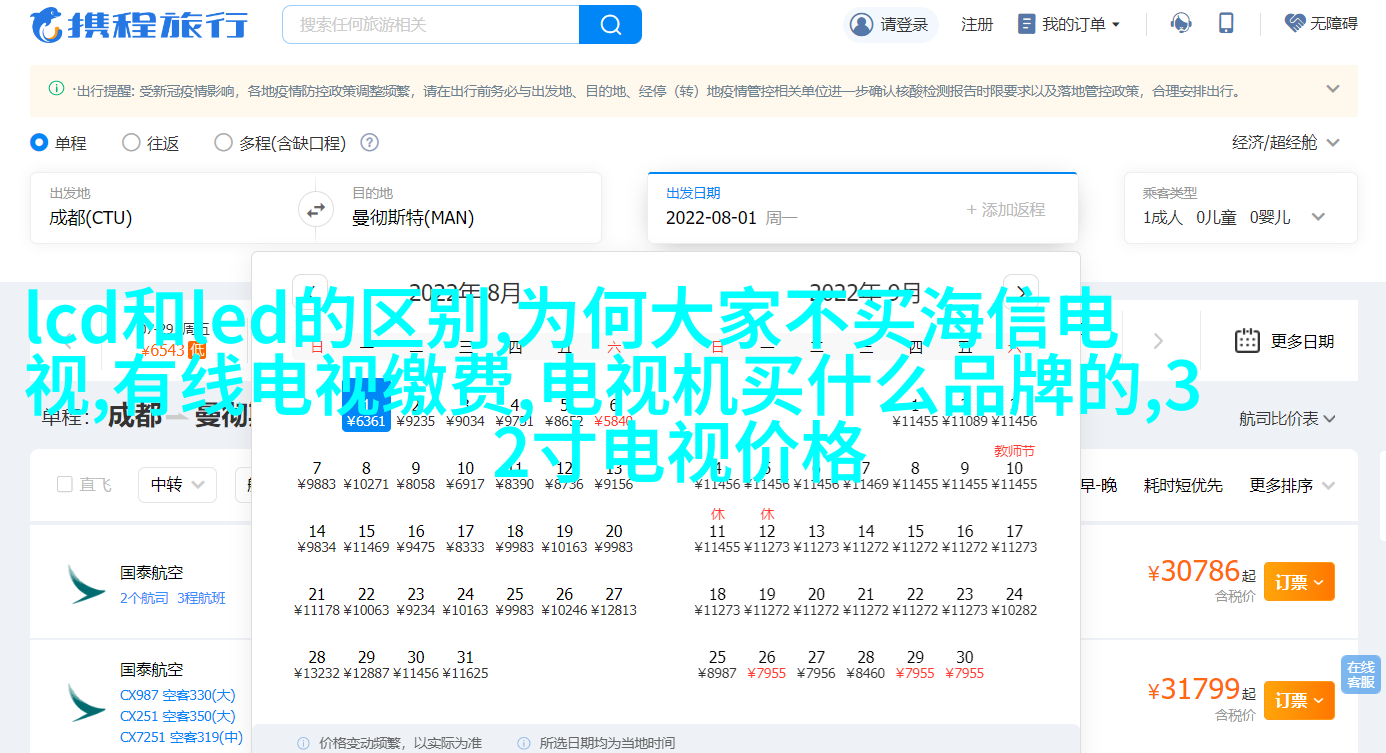
Task: Tick the 直飞 direct flight checkbox
Action: pos(65,484)
